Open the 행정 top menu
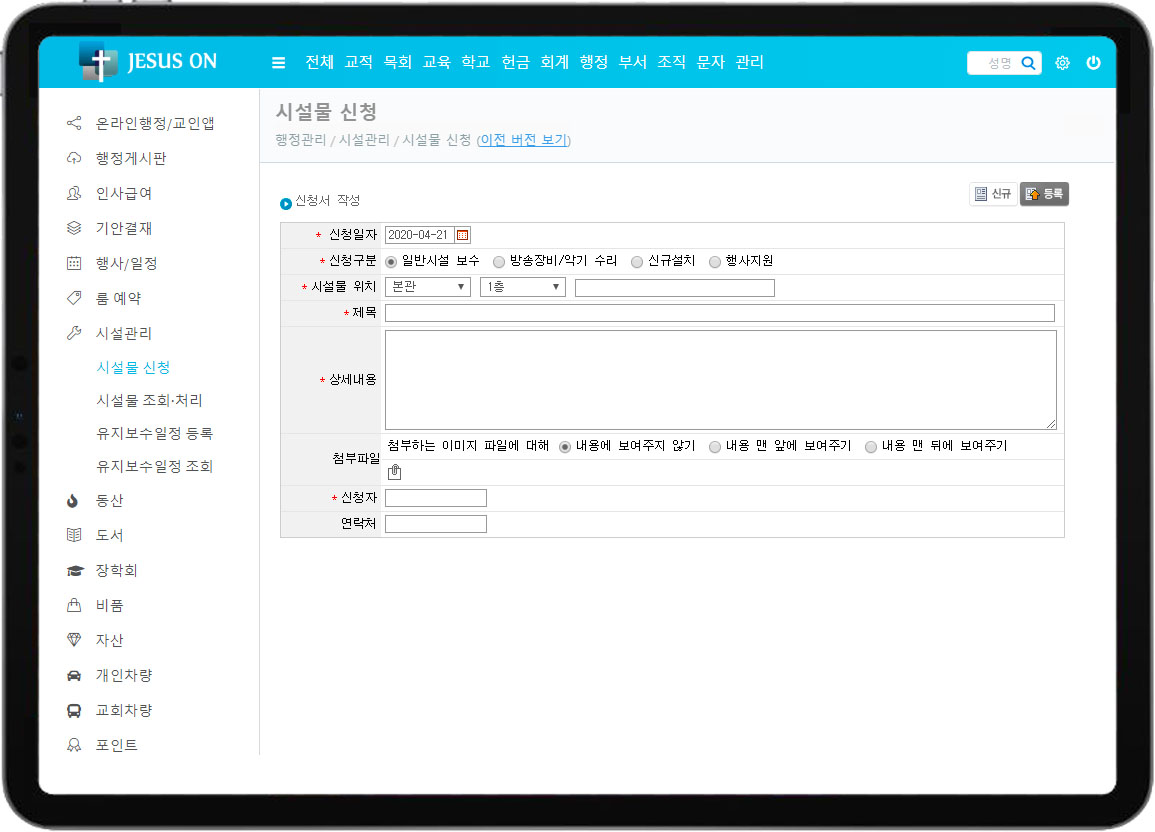The image size is (1155, 832). pyautogui.click(x=593, y=62)
